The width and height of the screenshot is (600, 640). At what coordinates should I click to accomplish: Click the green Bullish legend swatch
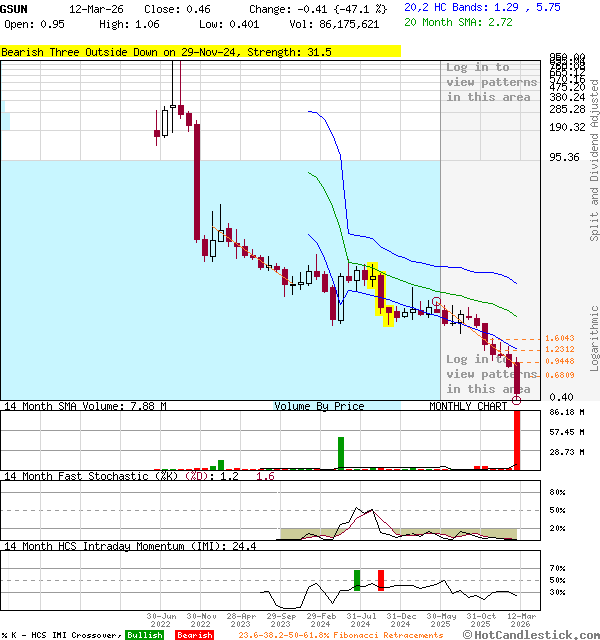pos(144,635)
